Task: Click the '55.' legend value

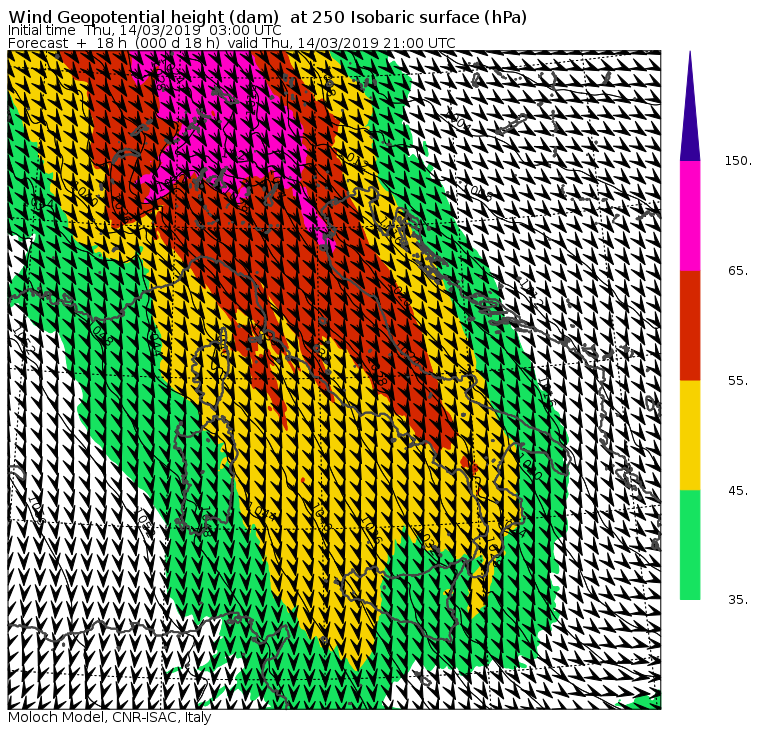Action: point(738,381)
